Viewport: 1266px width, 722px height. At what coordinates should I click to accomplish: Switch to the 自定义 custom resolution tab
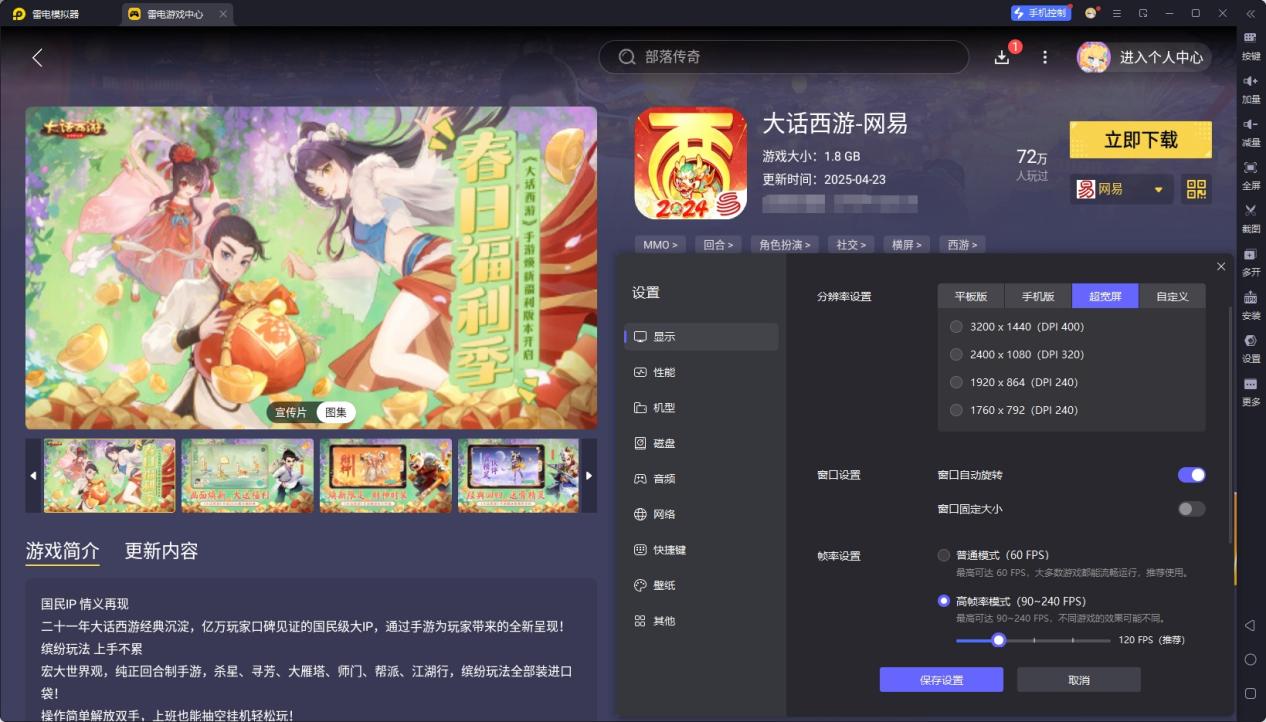point(1172,296)
